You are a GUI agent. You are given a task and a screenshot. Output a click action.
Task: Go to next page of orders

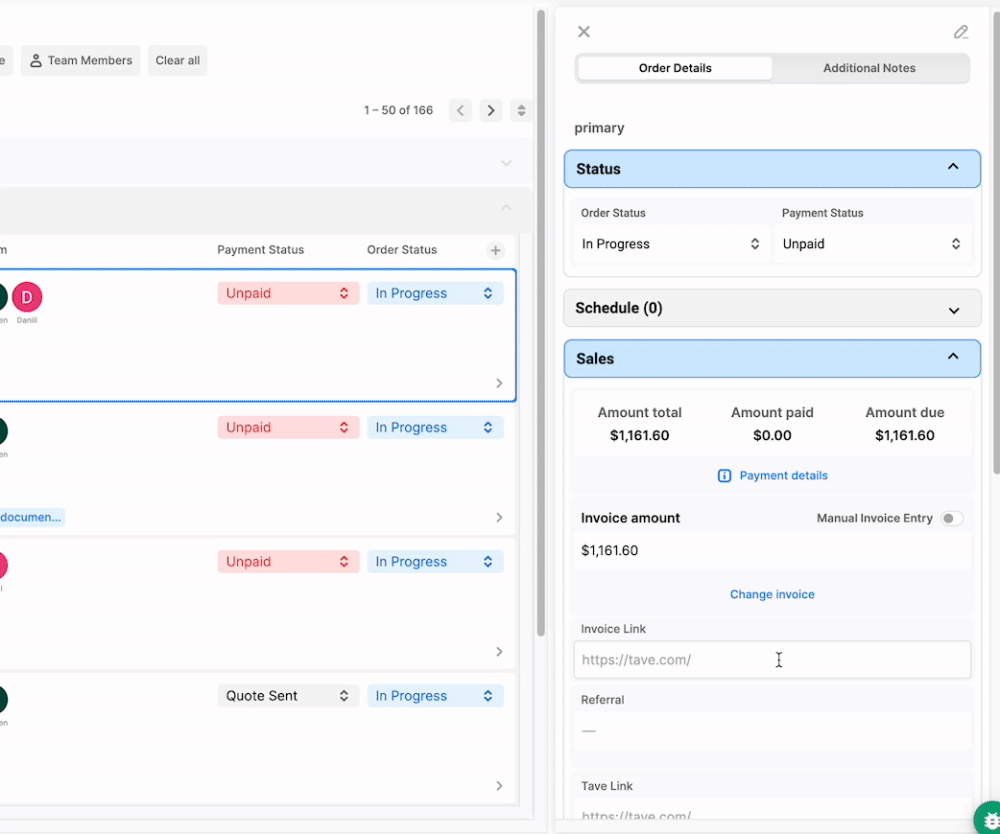[490, 110]
